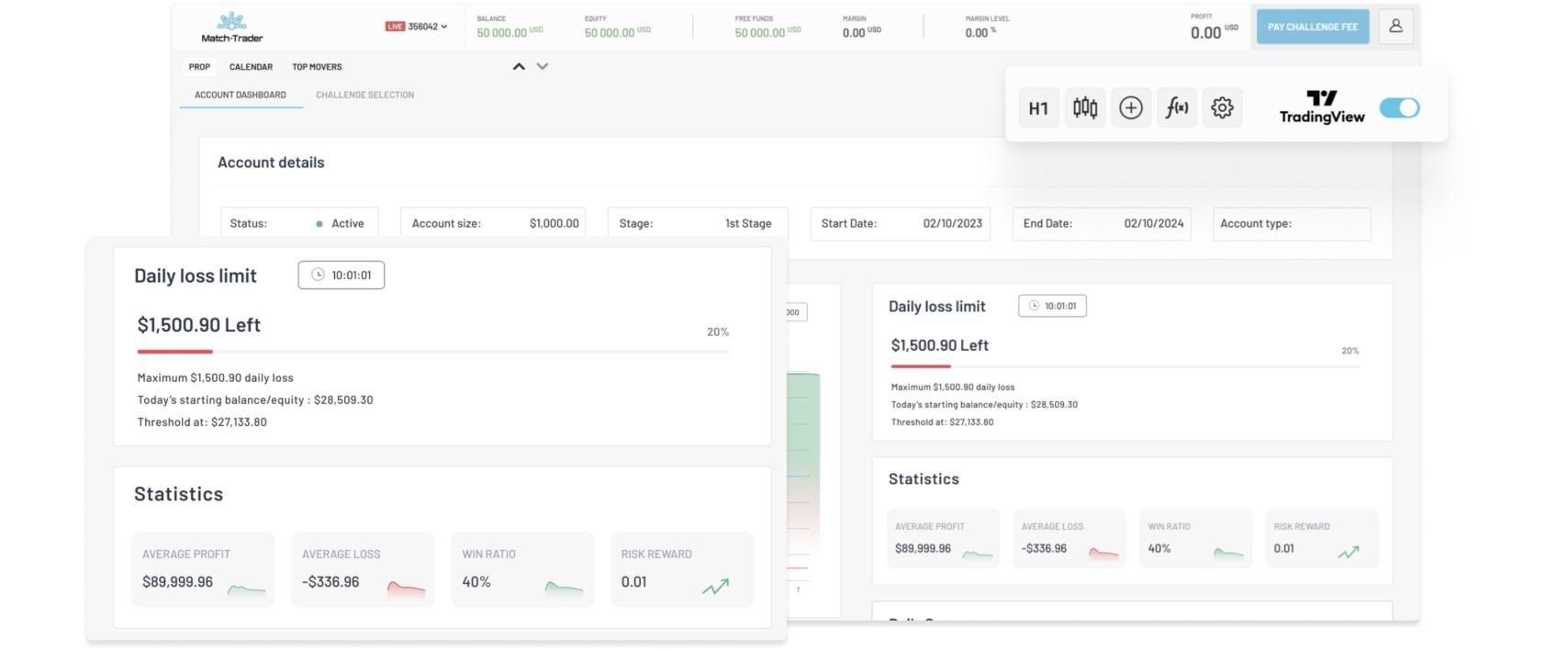
Task: Select the H1 timeframe button
Action: (1038, 108)
